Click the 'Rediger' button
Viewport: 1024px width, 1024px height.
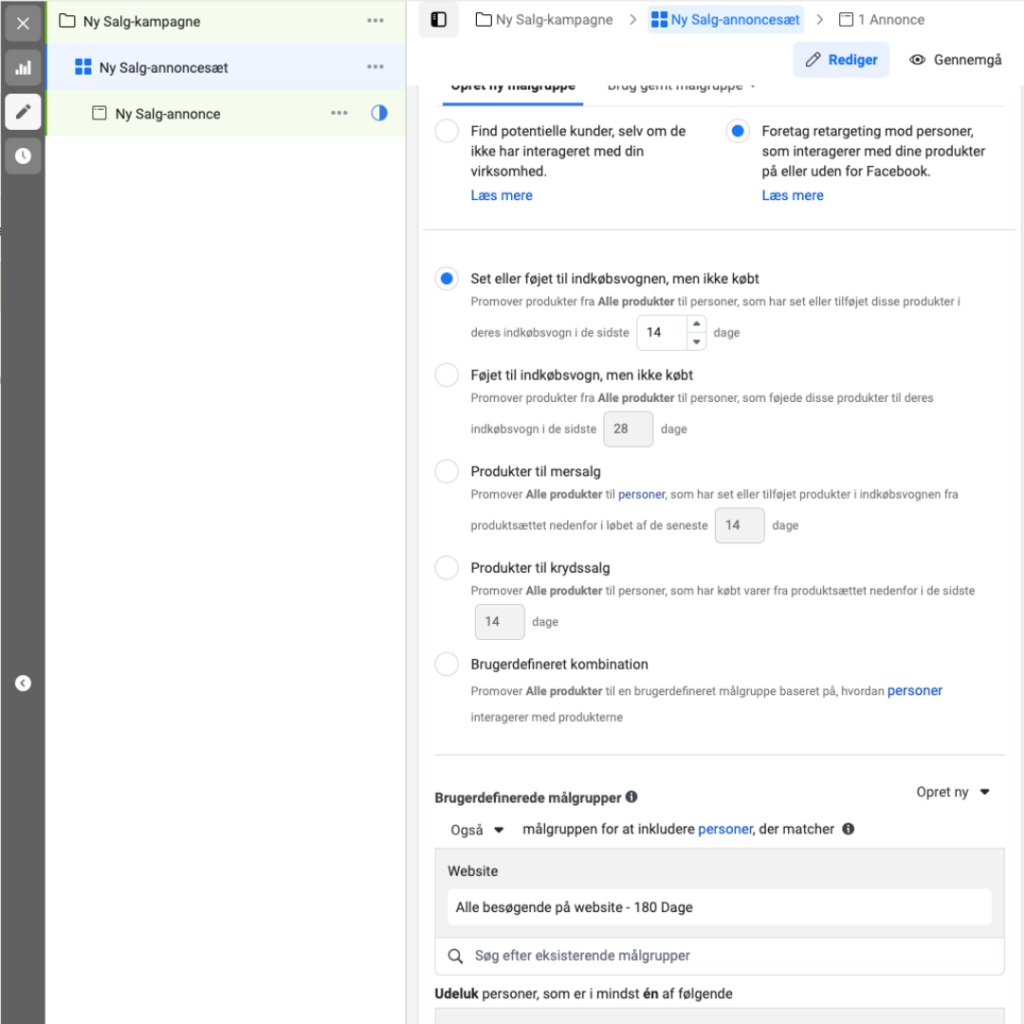841,60
